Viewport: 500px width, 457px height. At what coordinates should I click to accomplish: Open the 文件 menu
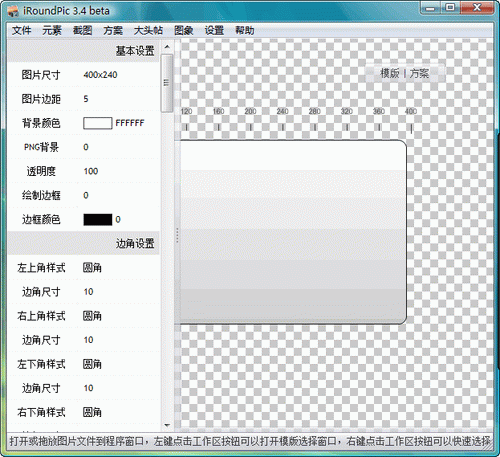(22, 30)
